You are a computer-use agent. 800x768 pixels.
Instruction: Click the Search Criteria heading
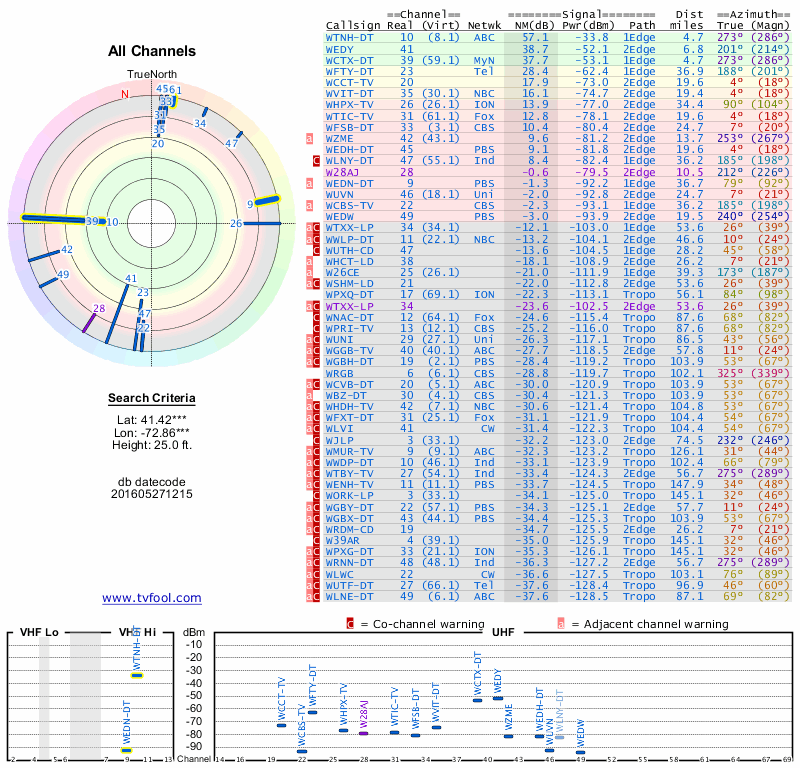pyautogui.click(x=152, y=398)
